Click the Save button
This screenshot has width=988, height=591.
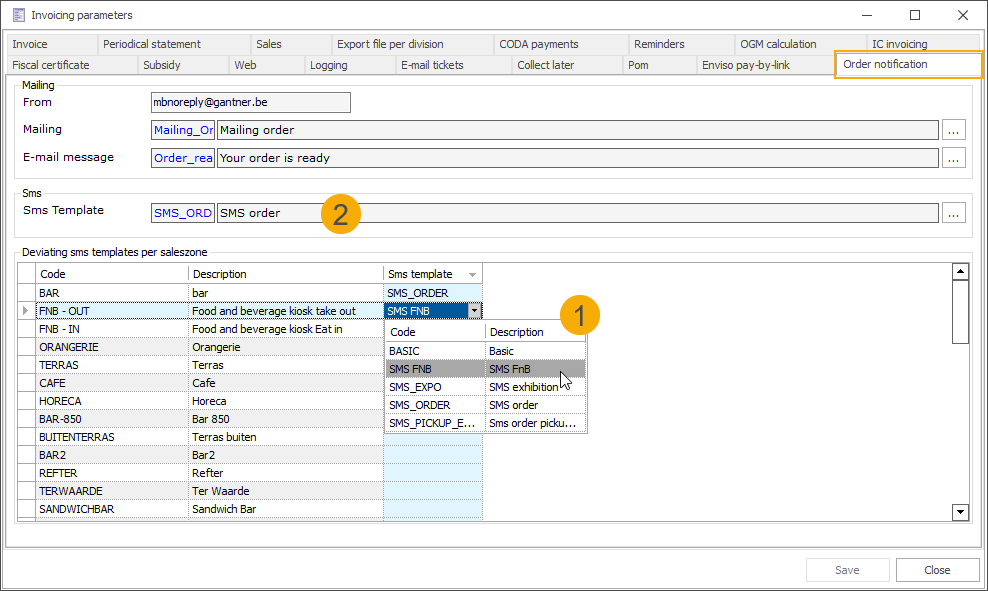pos(847,570)
